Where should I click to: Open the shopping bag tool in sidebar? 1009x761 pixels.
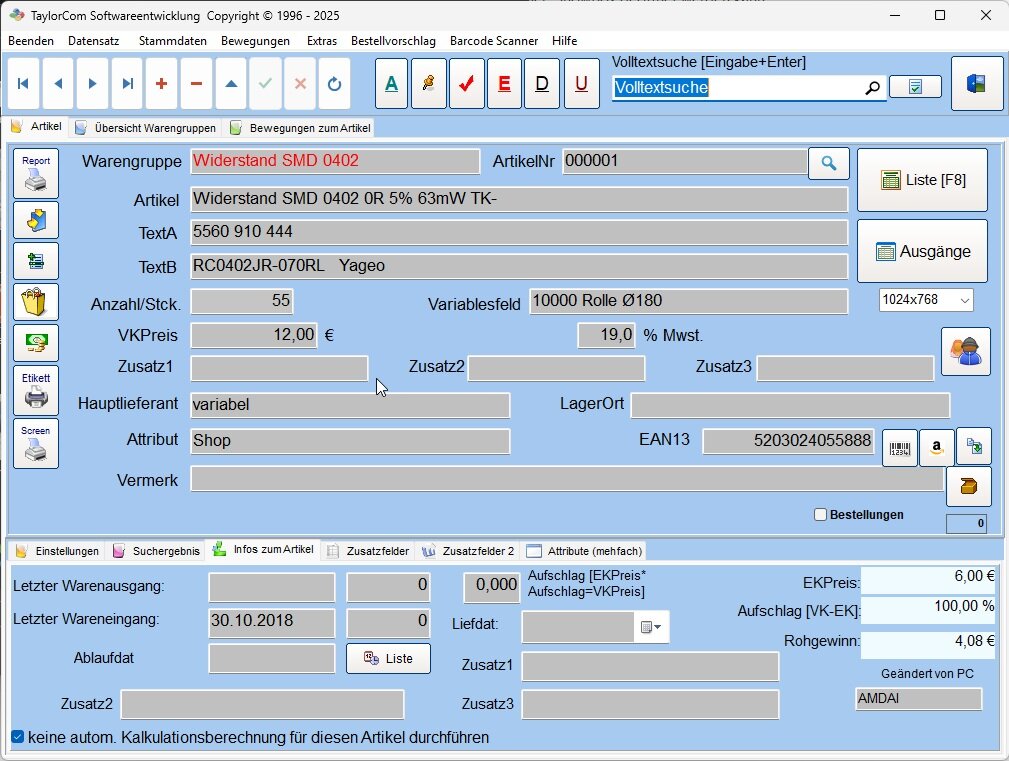tap(36, 301)
